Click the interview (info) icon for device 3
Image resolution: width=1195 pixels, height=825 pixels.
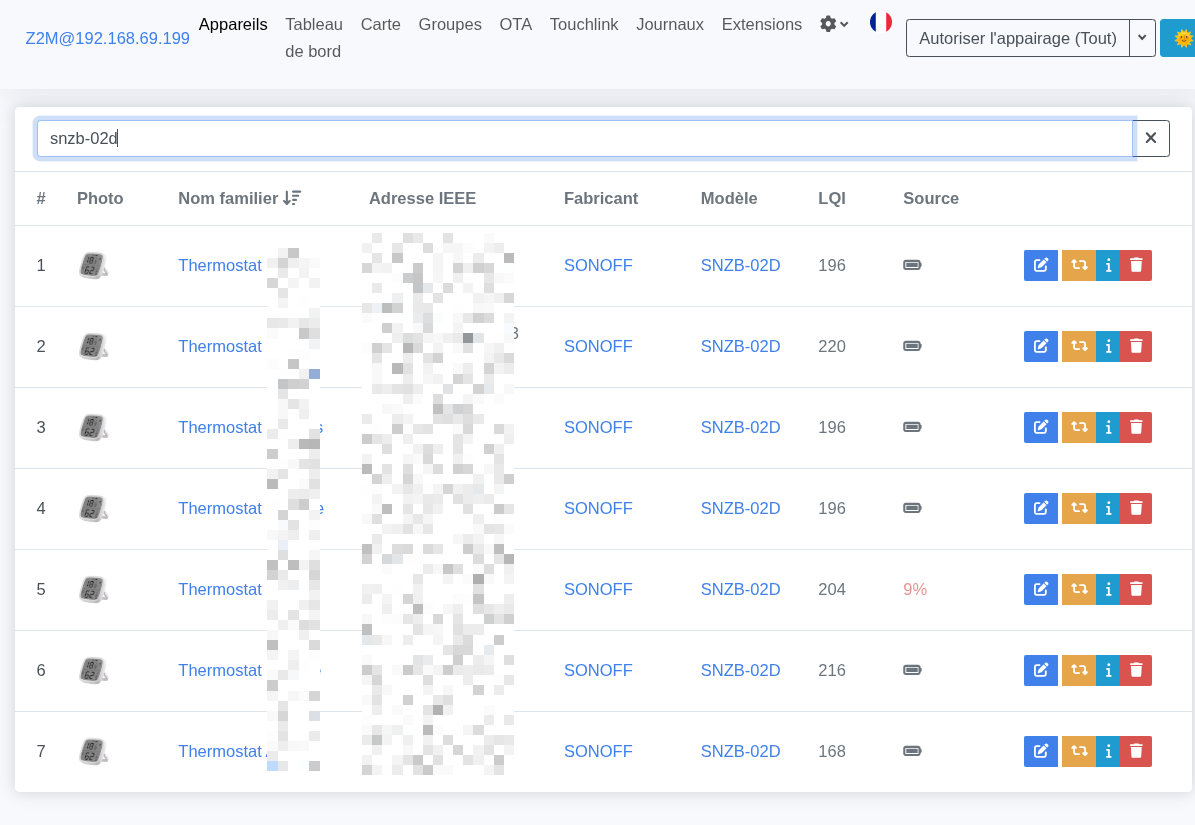click(1108, 427)
